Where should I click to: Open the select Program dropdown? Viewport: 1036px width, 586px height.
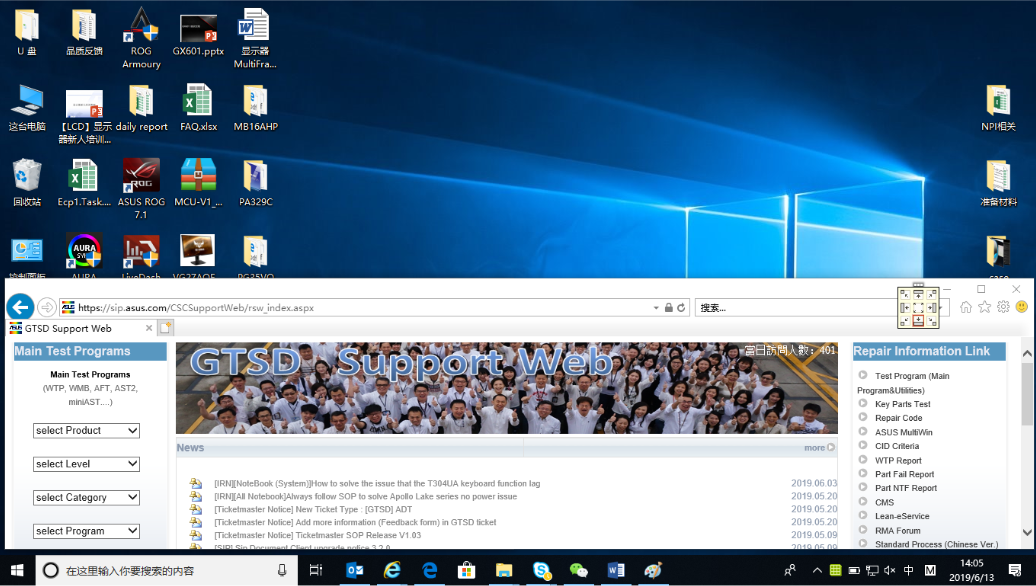click(86, 531)
